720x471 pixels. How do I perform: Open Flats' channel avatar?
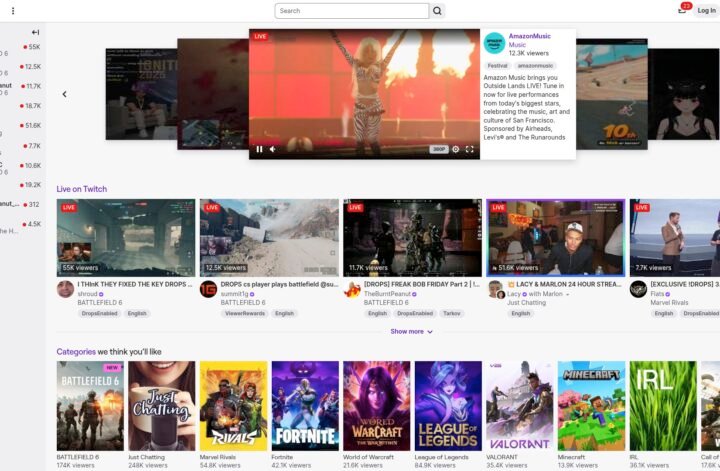(x=638, y=289)
